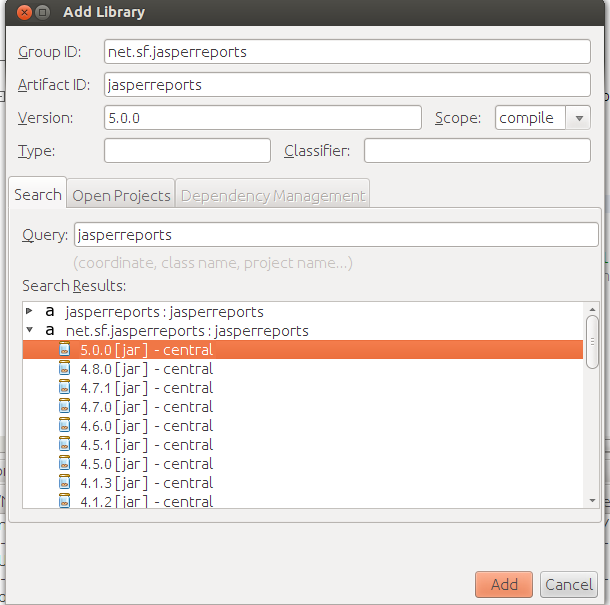
Task: Click the Add button
Action: [x=504, y=584]
